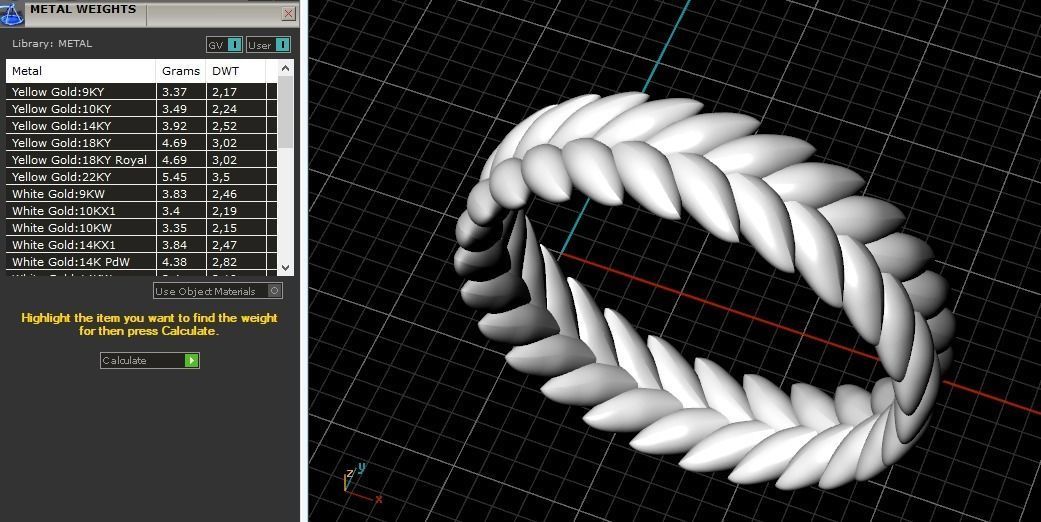
Task: Click the 5.45 grams value
Action: [175, 177]
